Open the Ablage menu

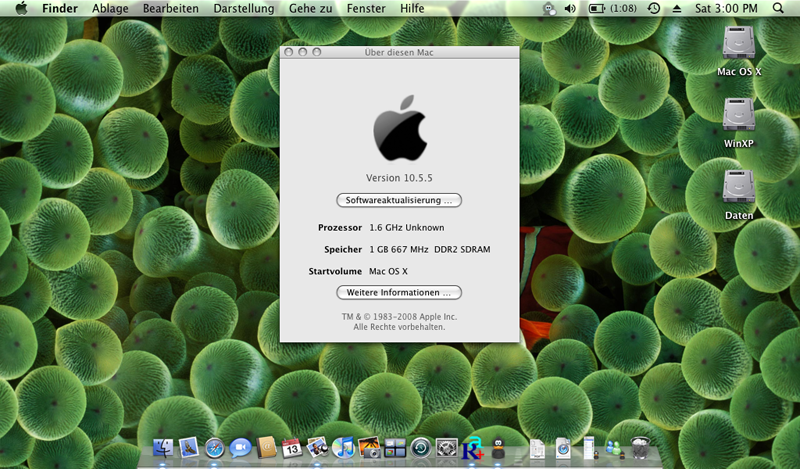point(110,8)
